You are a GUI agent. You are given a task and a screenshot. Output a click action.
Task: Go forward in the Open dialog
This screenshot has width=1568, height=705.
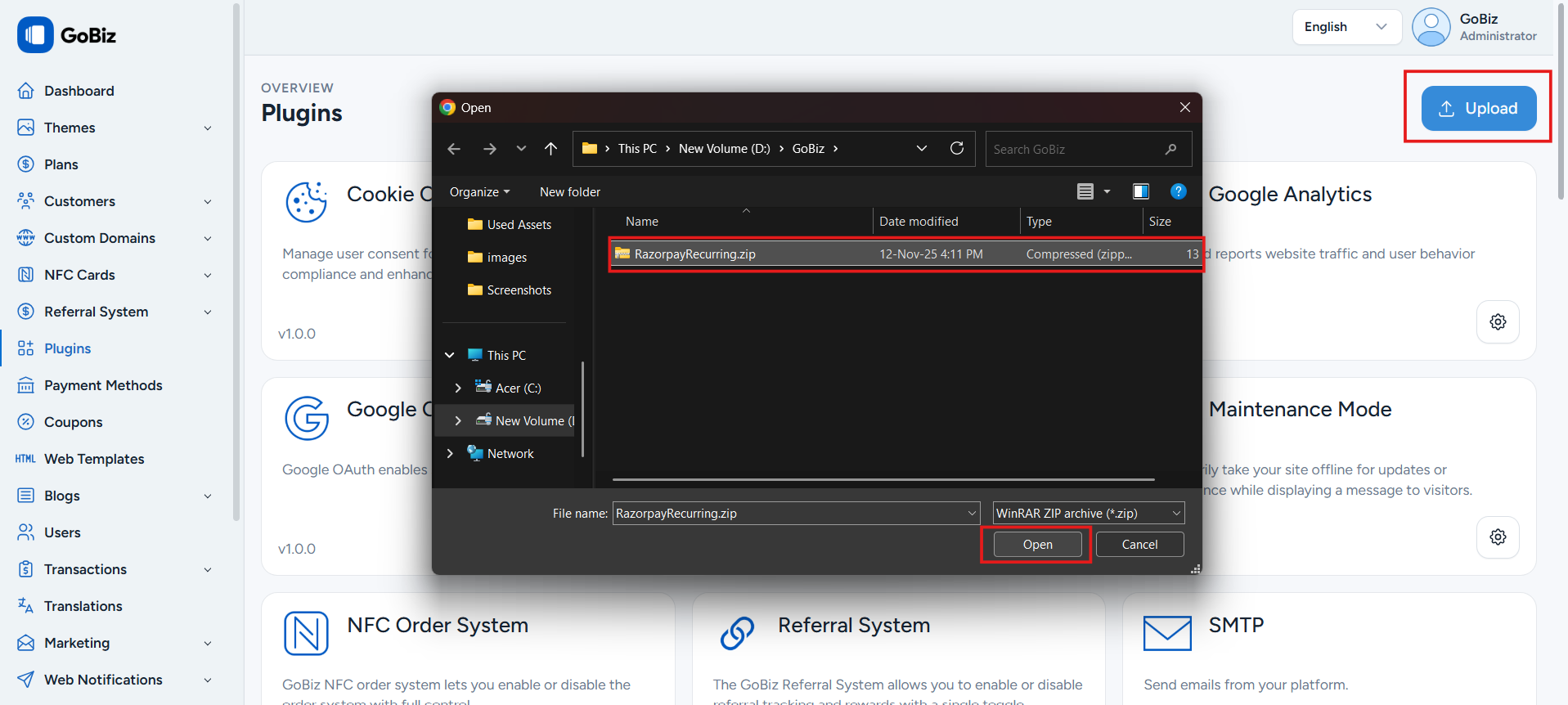(x=489, y=149)
